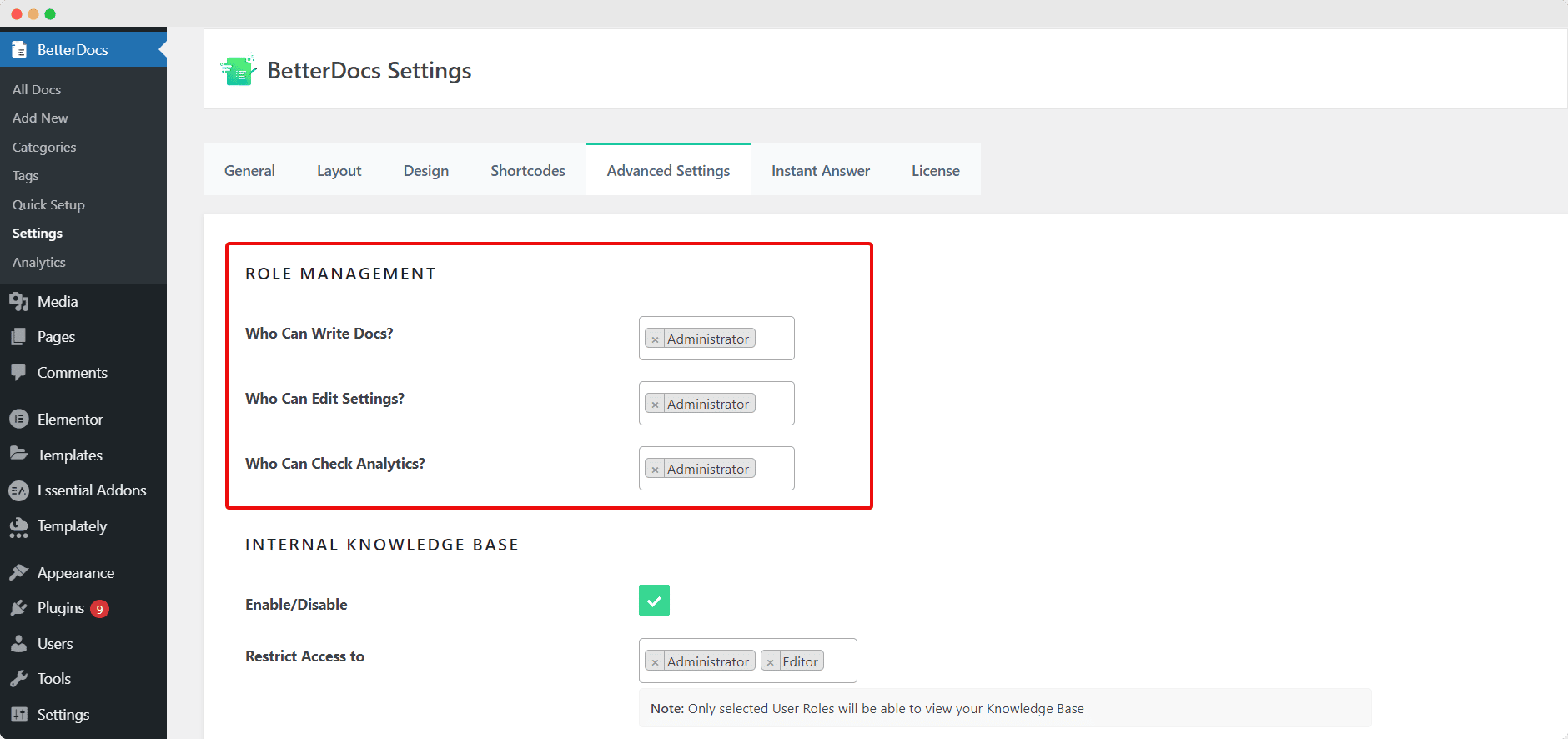
Task: Click the WordPress Settings sliders icon
Action: (18, 714)
